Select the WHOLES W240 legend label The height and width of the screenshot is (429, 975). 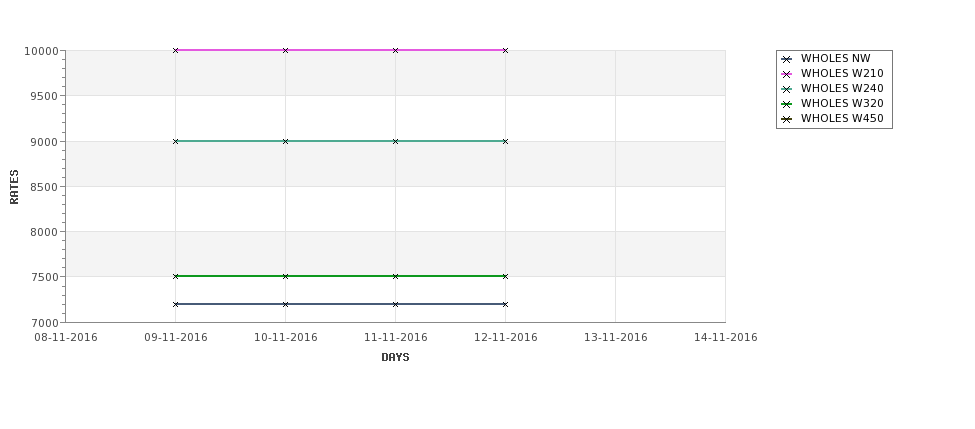point(841,89)
